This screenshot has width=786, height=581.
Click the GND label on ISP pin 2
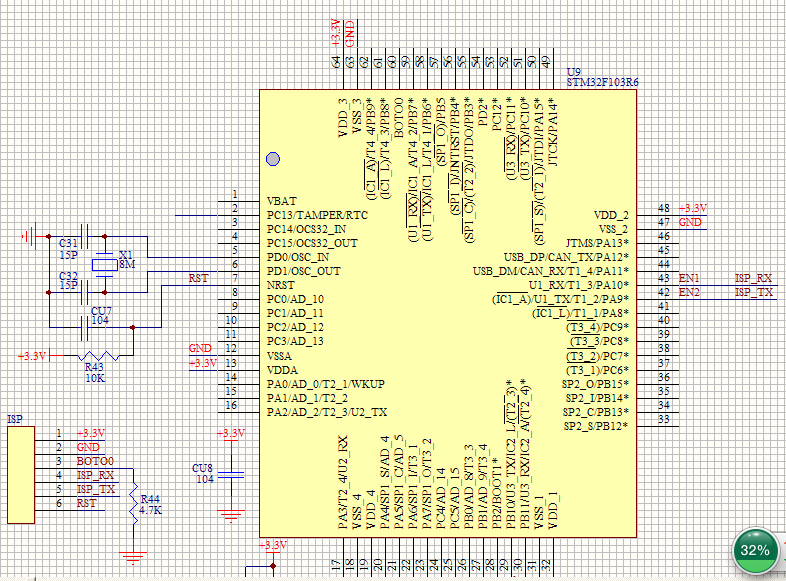(x=88, y=447)
